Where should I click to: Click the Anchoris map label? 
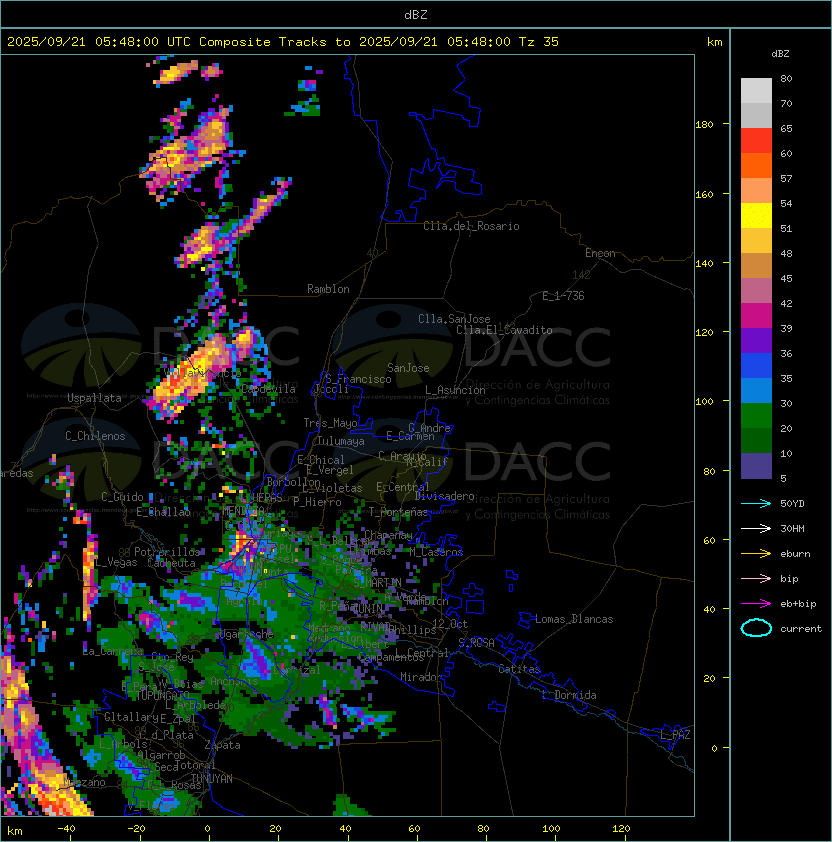click(x=234, y=681)
